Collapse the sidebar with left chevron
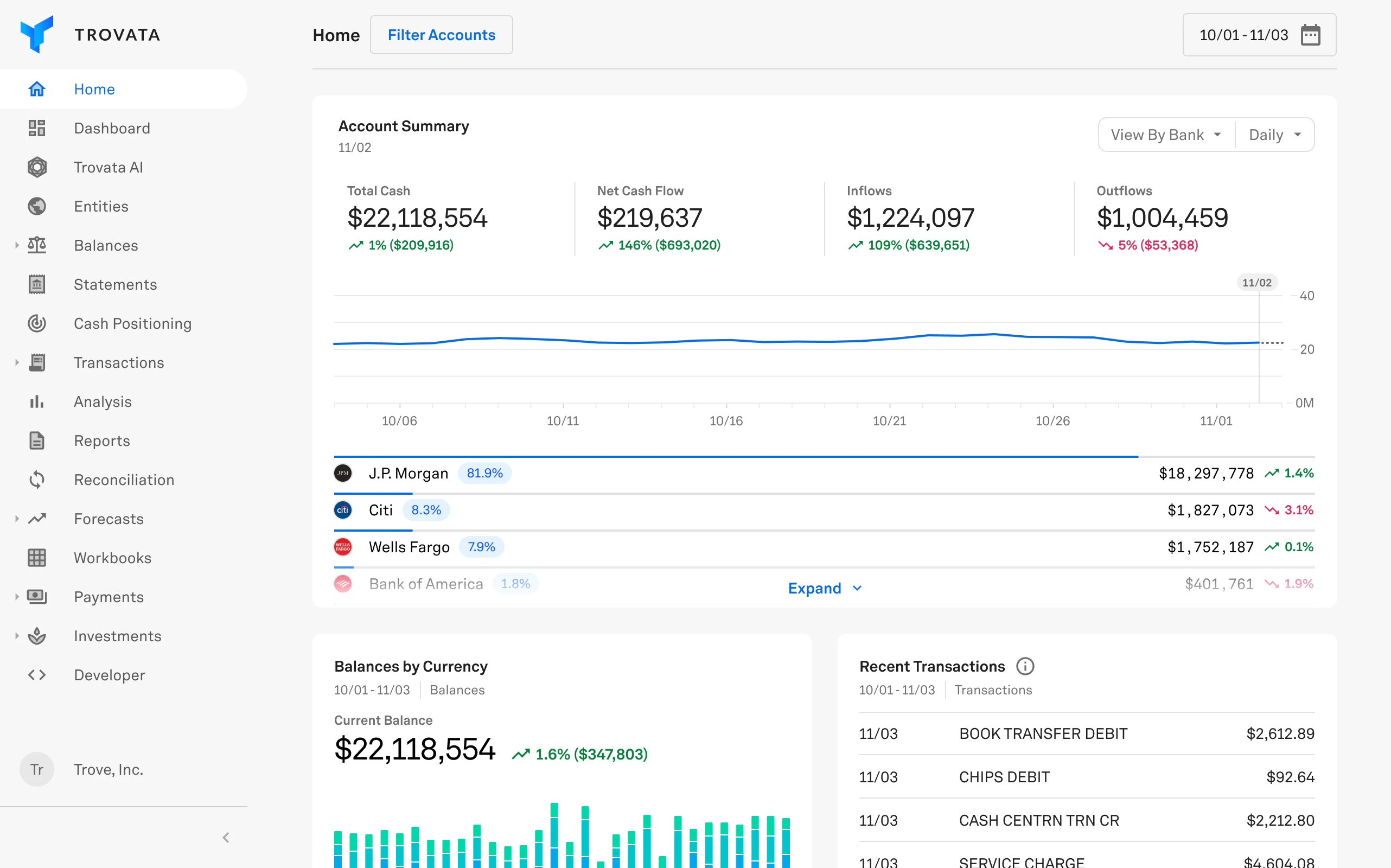This screenshot has height=868, width=1391. [226, 838]
